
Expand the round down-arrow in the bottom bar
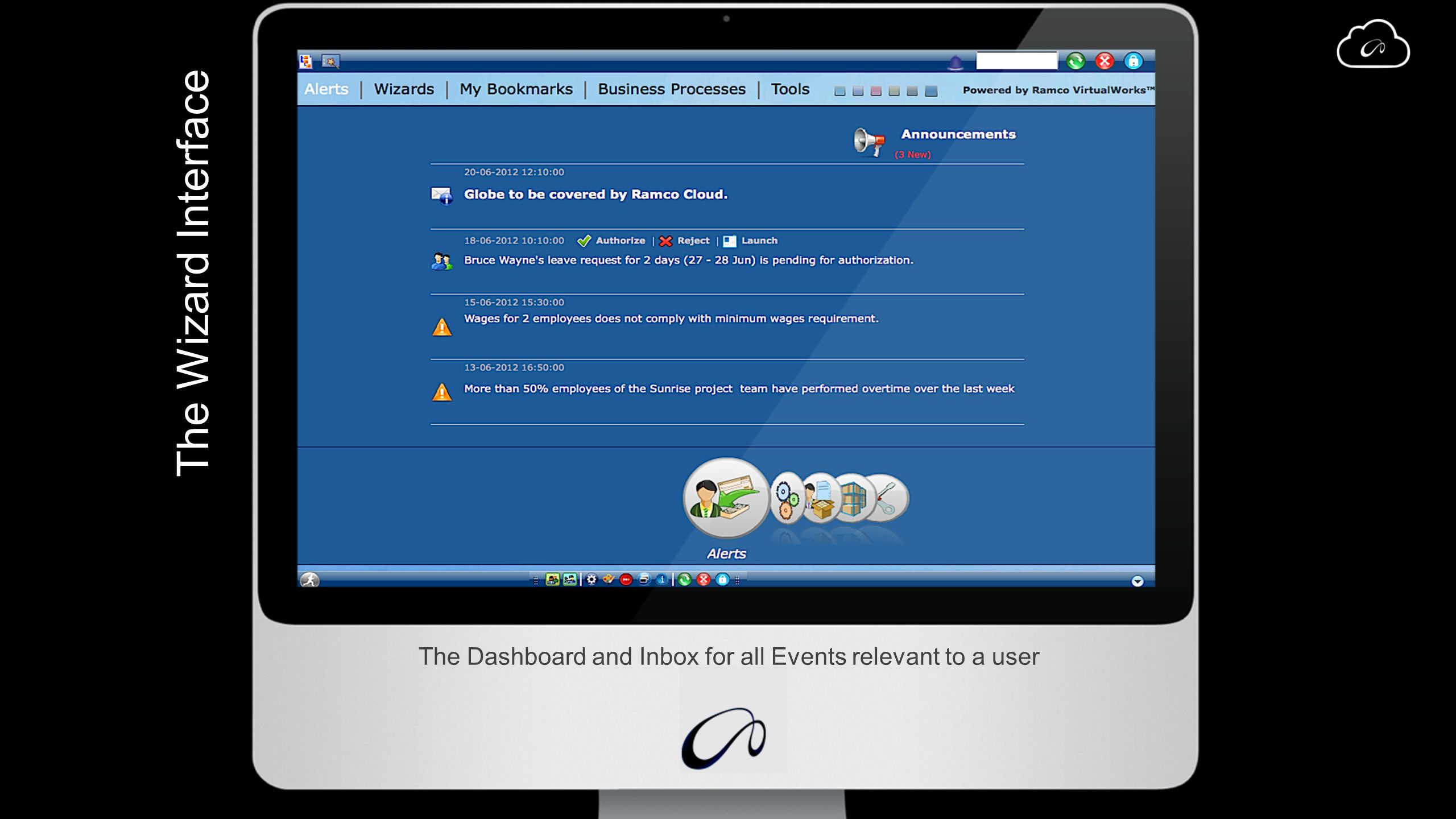(x=1137, y=581)
